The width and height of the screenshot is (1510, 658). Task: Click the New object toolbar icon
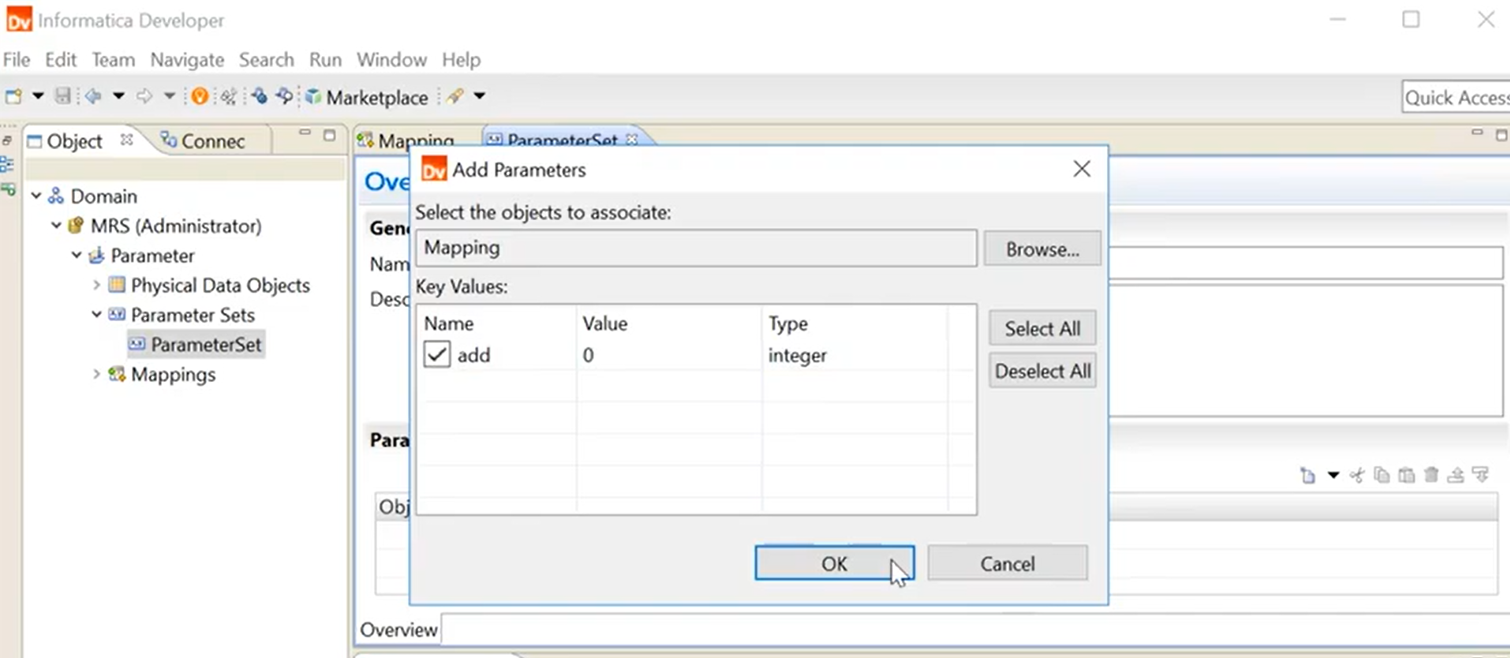14,96
